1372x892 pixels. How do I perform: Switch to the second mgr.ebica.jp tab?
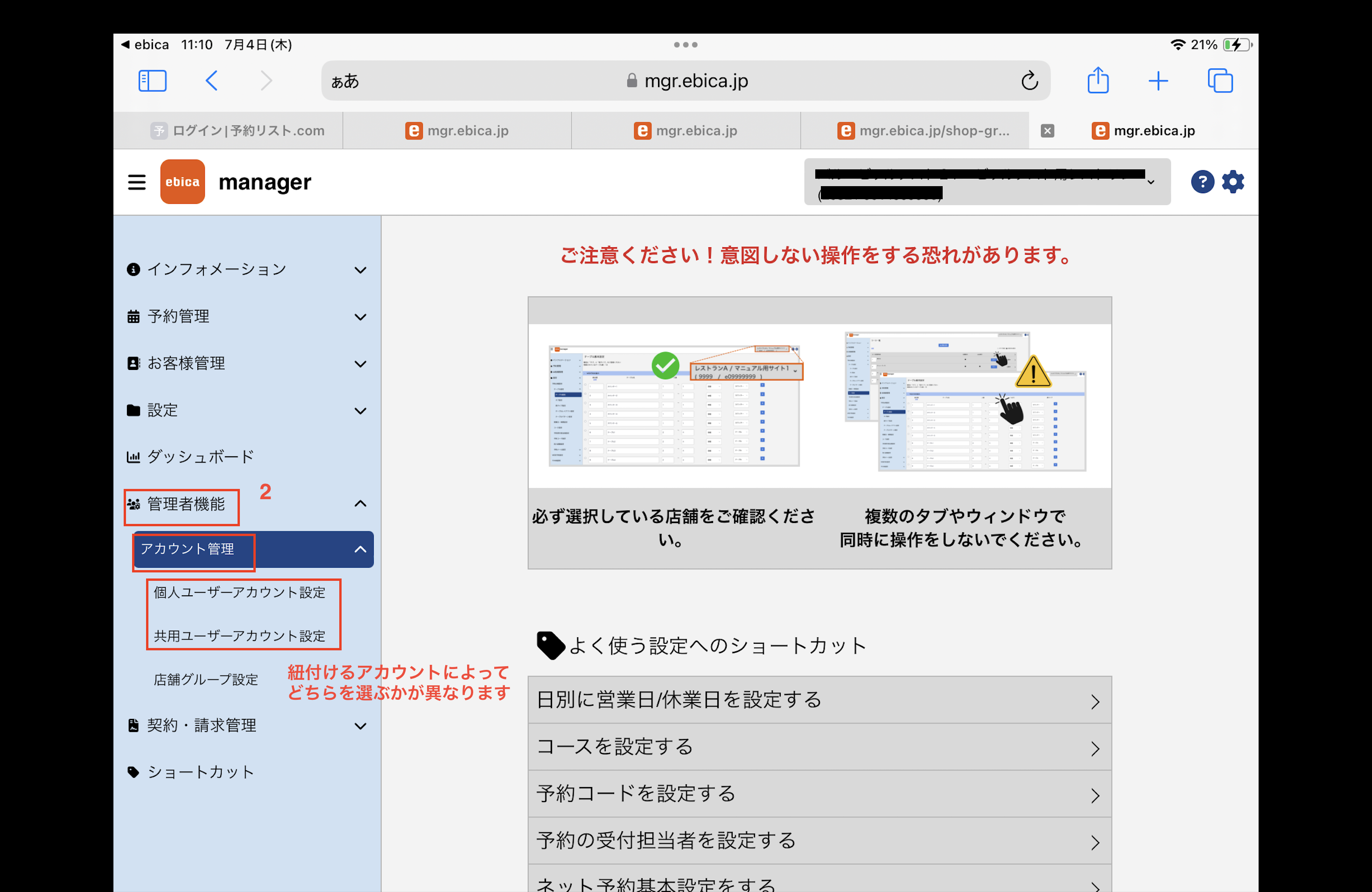[457, 131]
